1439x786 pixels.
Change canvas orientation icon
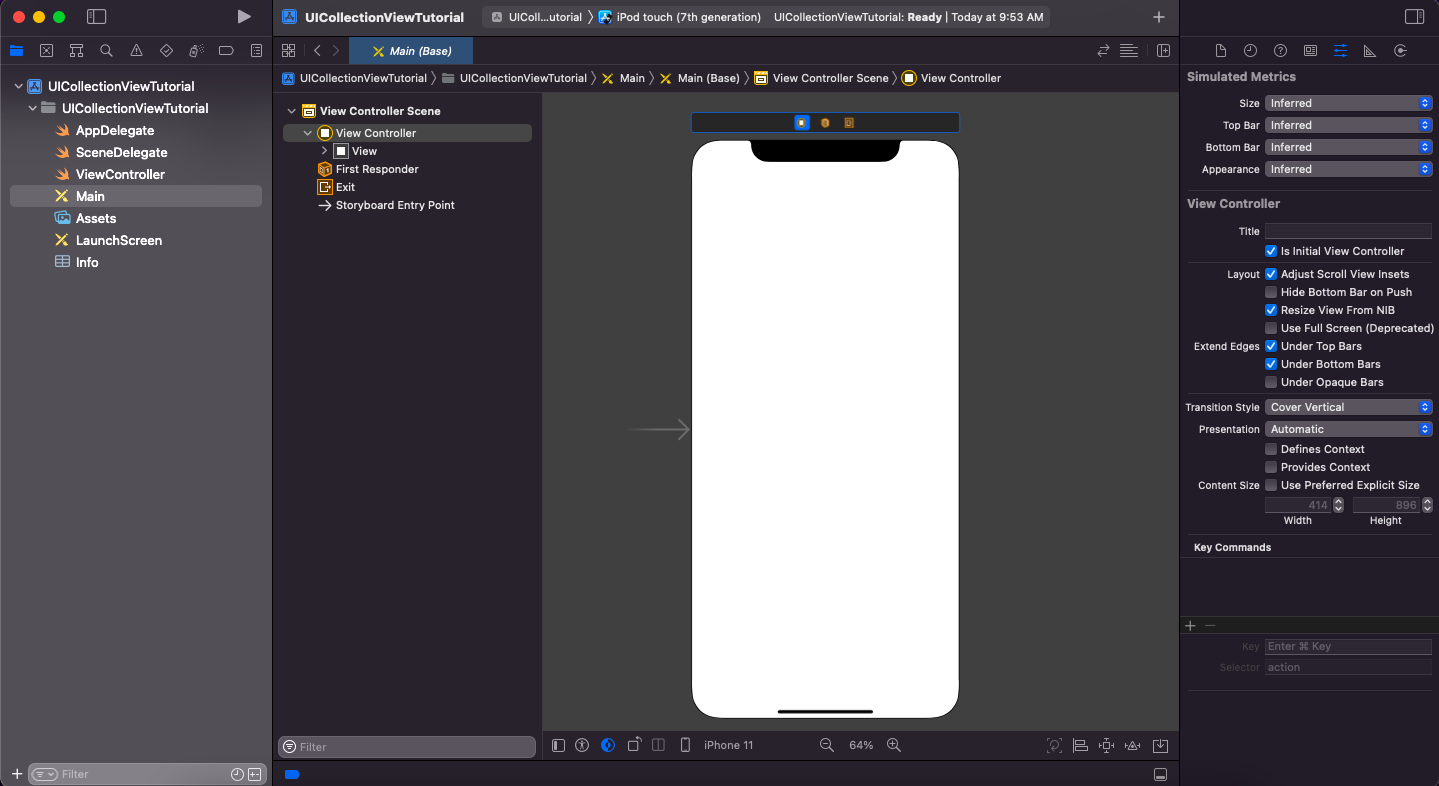point(634,745)
